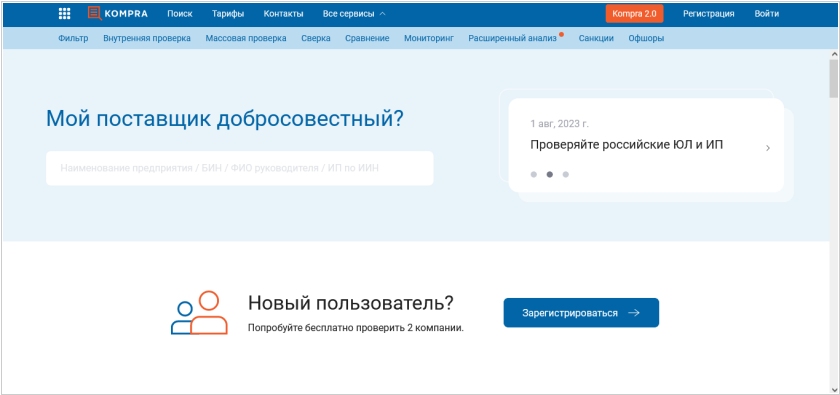Open Внутренняя проверка section
Screen dimensions: 840x395
click(147, 38)
